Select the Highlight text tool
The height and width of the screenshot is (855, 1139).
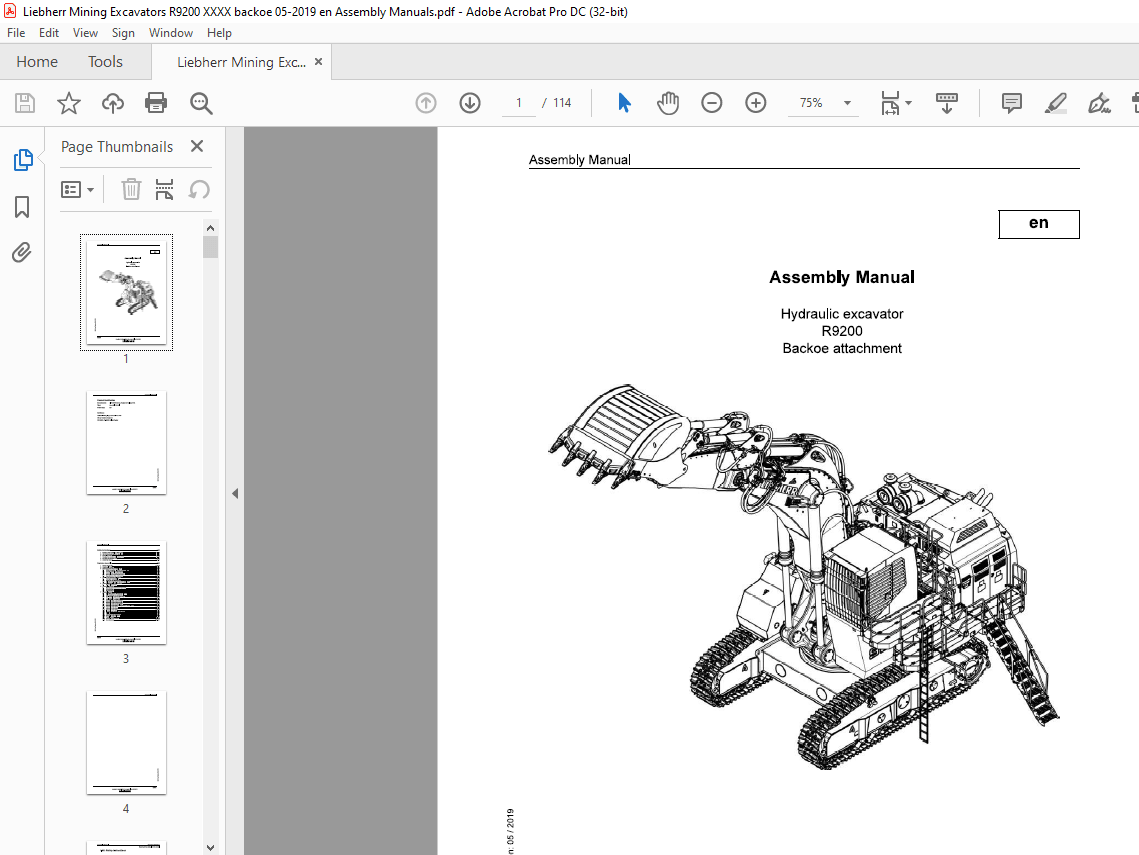pyautogui.click(x=1056, y=103)
